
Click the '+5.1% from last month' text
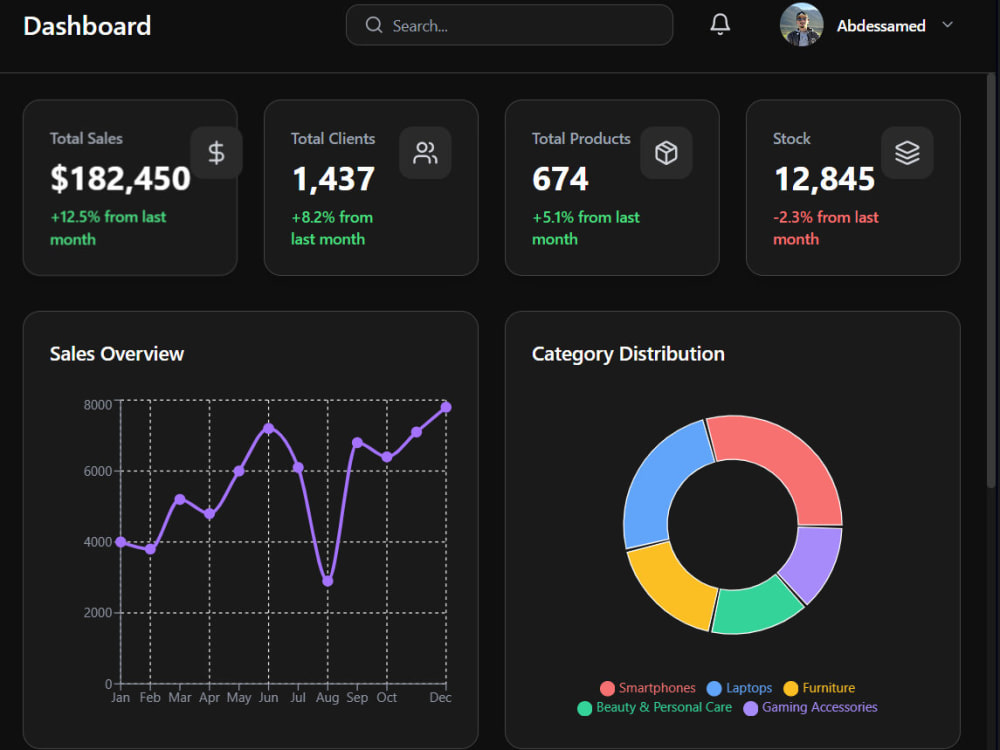pyautogui.click(x=585, y=228)
